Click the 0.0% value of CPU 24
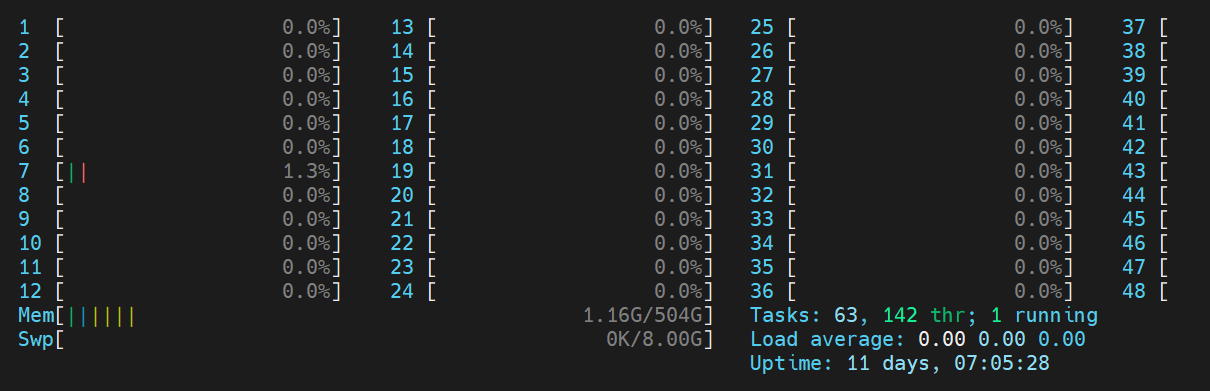Image resolution: width=1210 pixels, height=391 pixels. coord(679,292)
